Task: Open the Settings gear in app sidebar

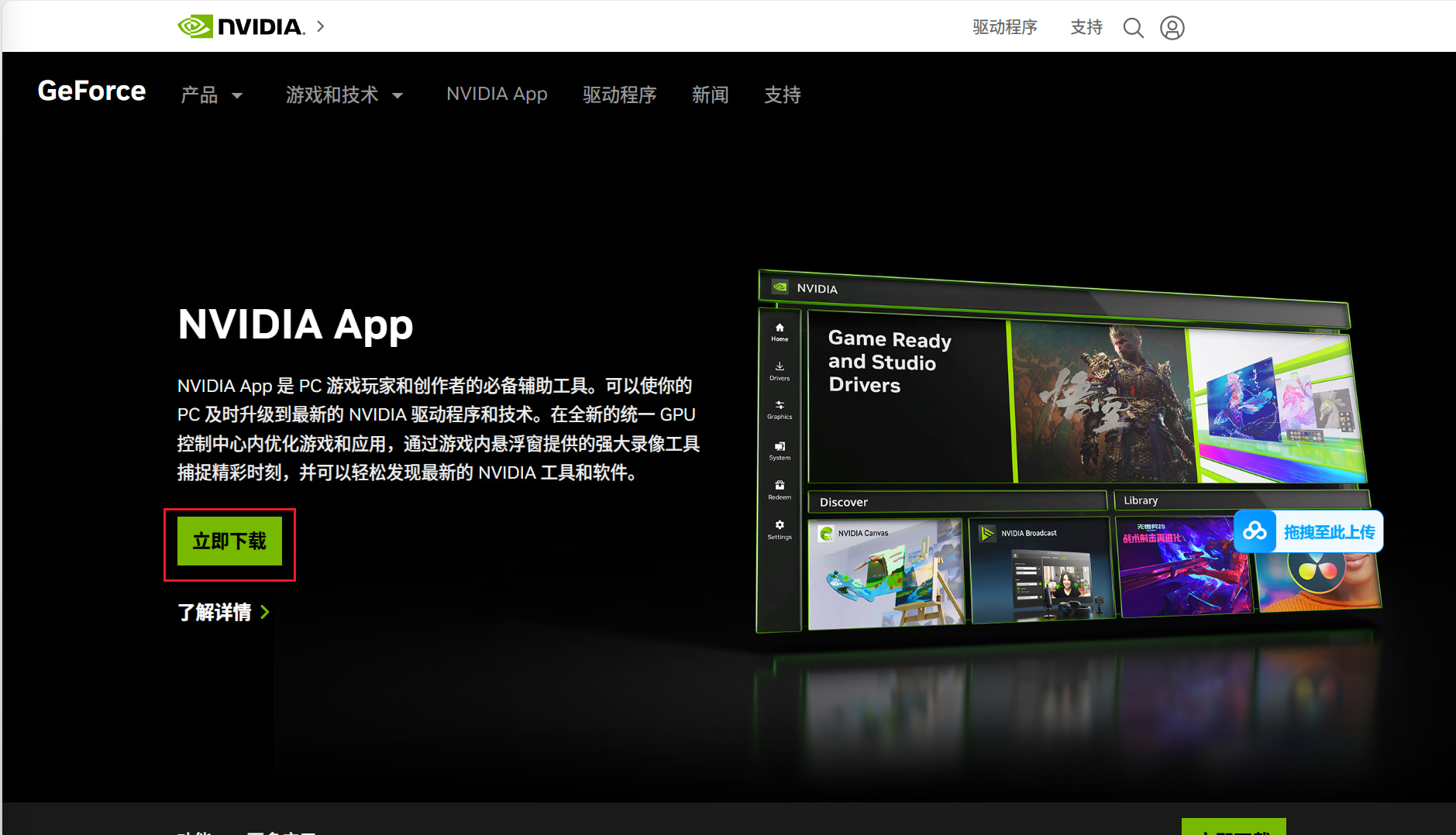Action: coord(780,530)
